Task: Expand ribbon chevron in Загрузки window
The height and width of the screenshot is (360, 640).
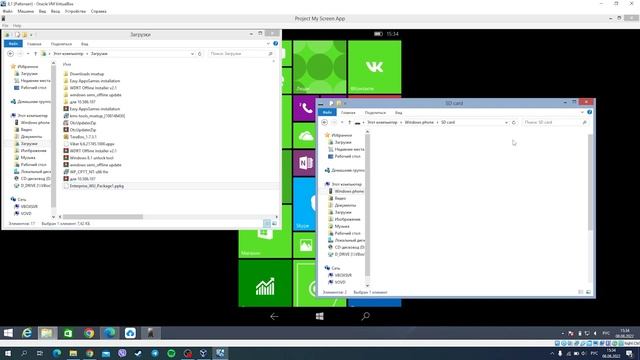Action: [x=268, y=43]
